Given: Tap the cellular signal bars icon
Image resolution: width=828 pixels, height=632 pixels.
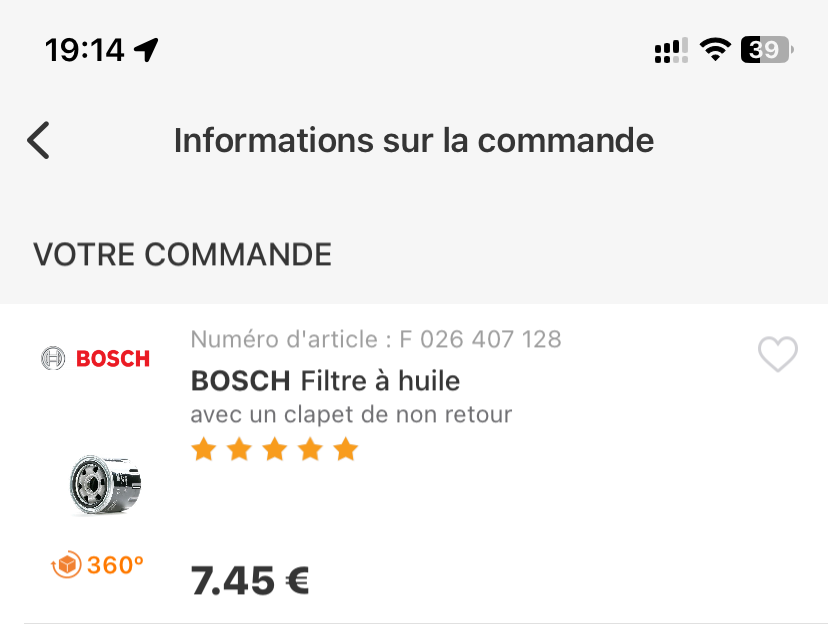Looking at the screenshot, I should coord(670,50).
